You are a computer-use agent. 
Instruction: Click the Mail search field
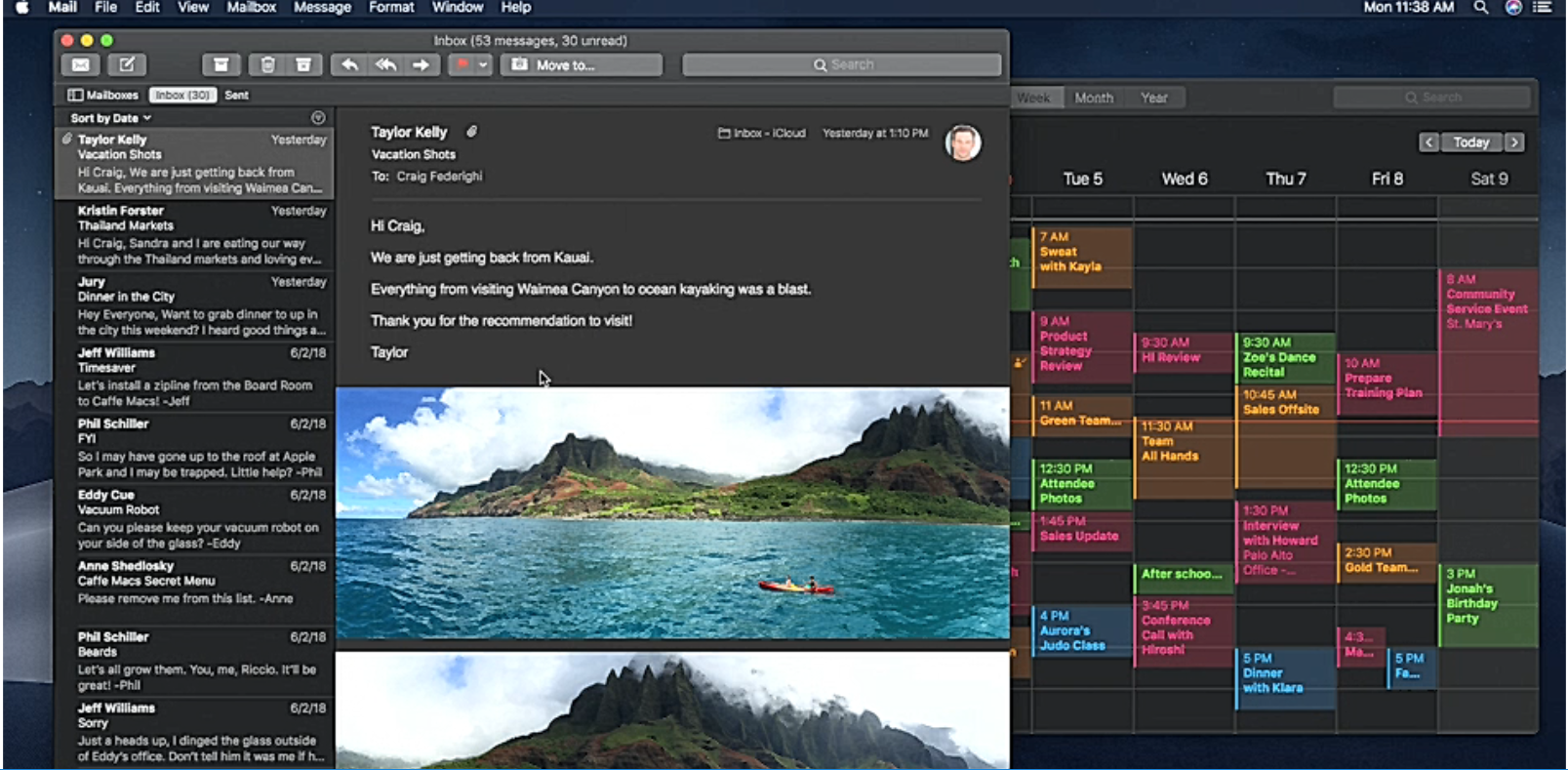pos(841,64)
